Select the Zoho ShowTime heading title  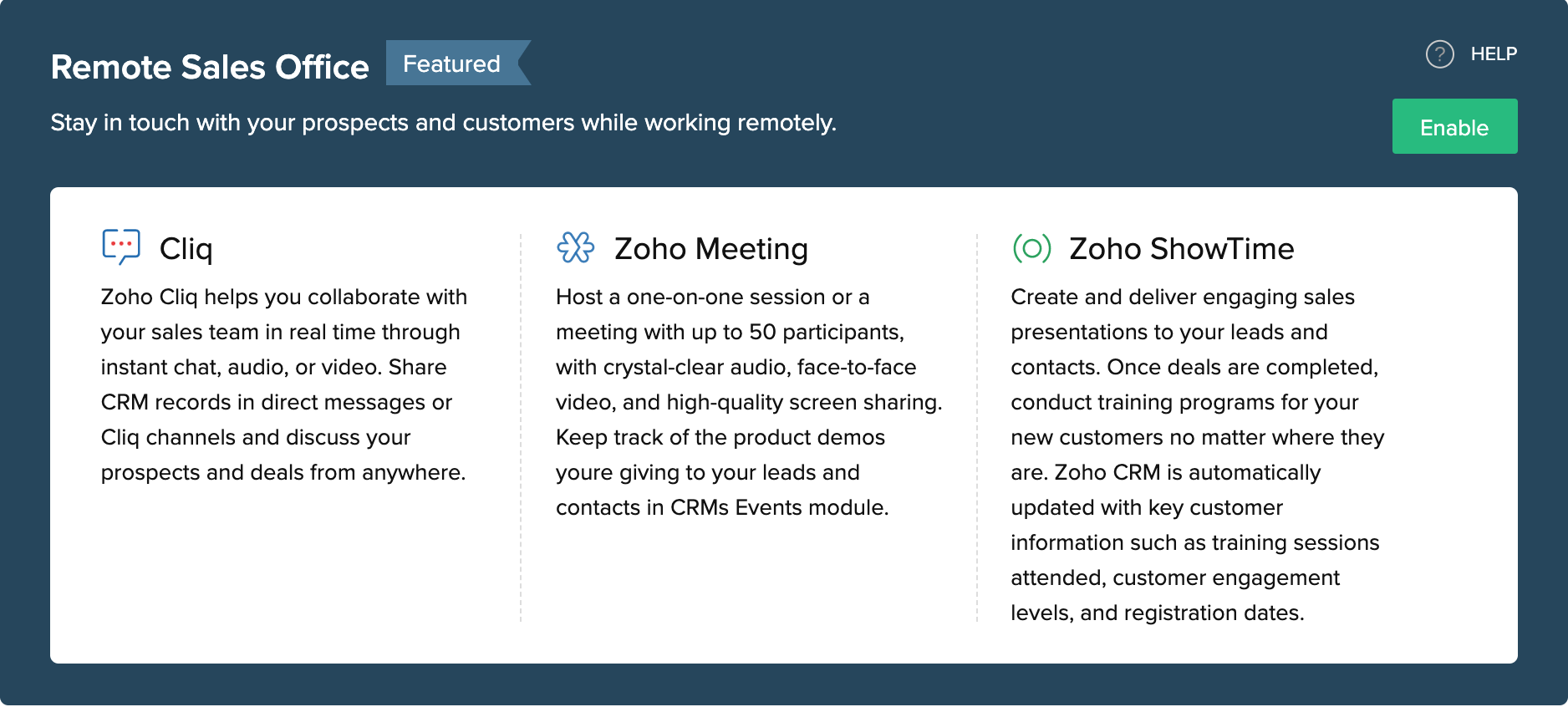click(x=1182, y=249)
